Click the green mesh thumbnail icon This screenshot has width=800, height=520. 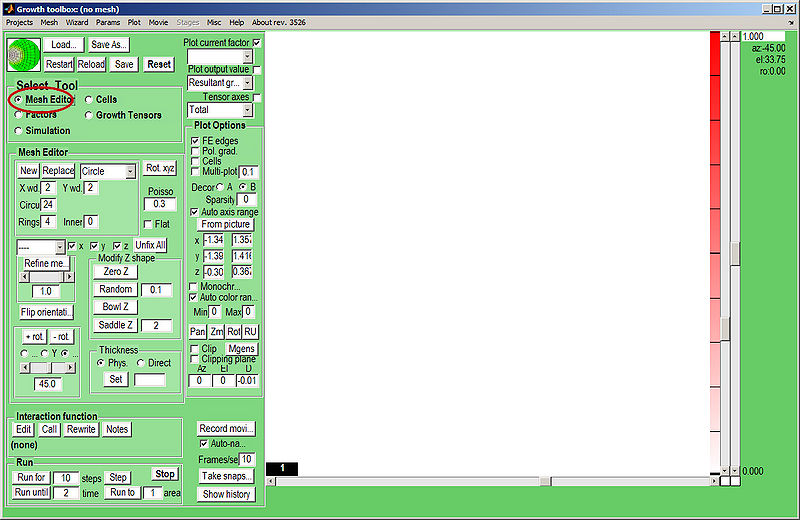[23, 55]
